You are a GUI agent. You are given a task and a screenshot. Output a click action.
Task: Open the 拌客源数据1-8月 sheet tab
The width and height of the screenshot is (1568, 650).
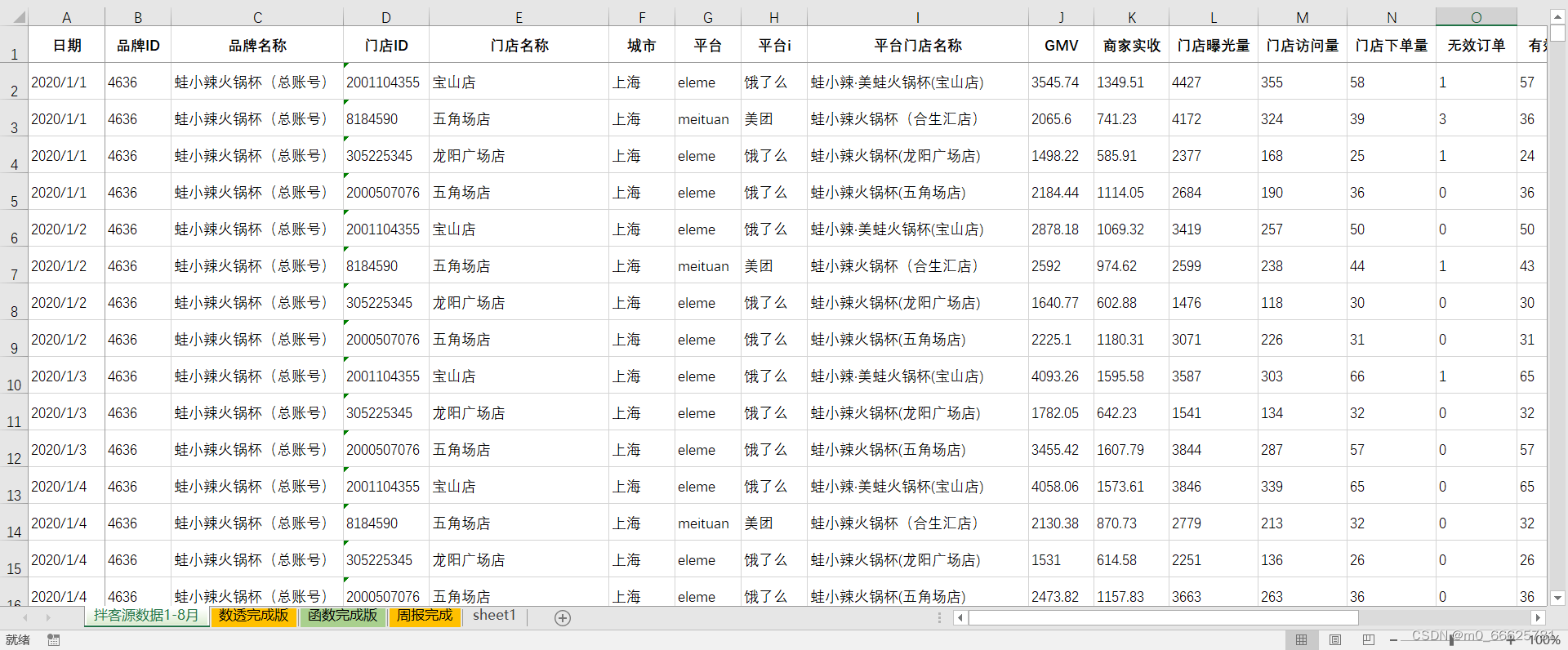146,616
